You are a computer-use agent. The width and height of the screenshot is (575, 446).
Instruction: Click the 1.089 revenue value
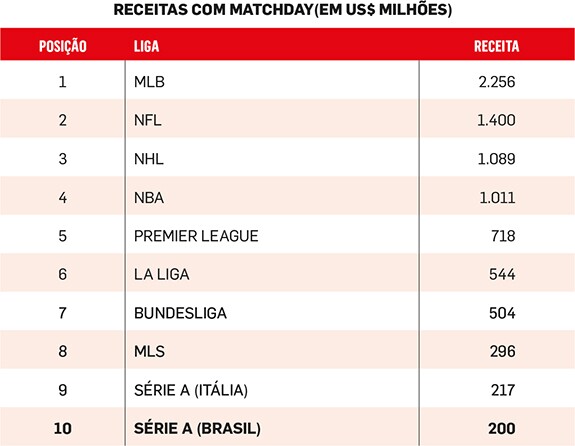(x=497, y=159)
